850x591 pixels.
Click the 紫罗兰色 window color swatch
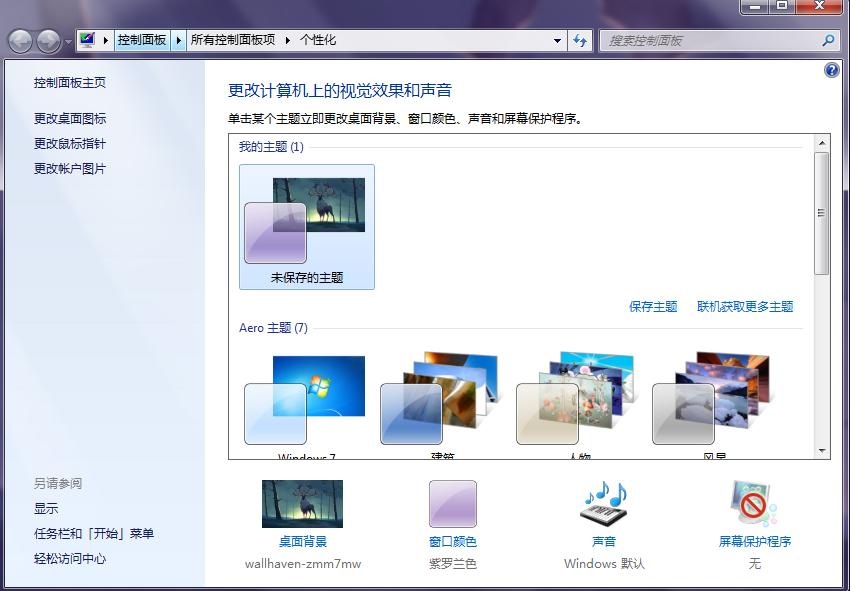(x=453, y=502)
